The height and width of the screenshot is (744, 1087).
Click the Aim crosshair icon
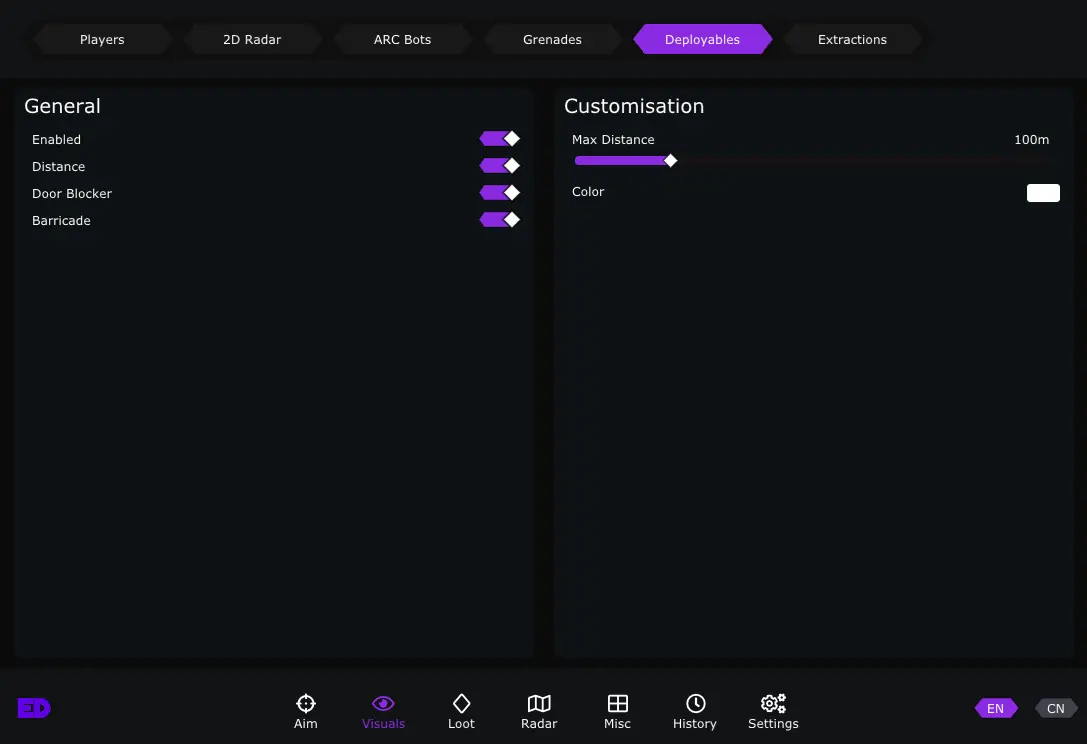[306, 704]
